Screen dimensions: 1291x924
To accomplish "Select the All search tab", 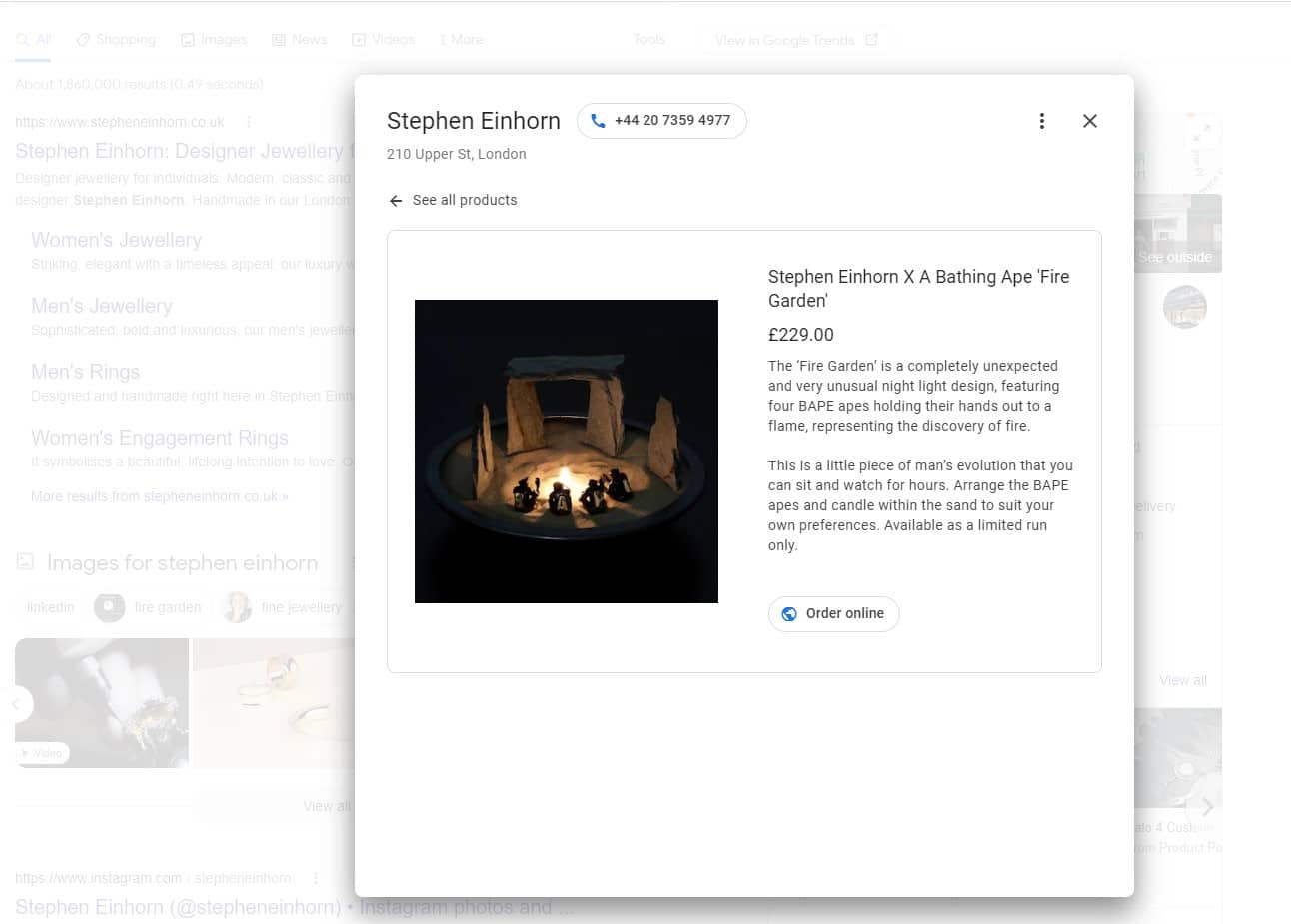I will click(x=34, y=40).
